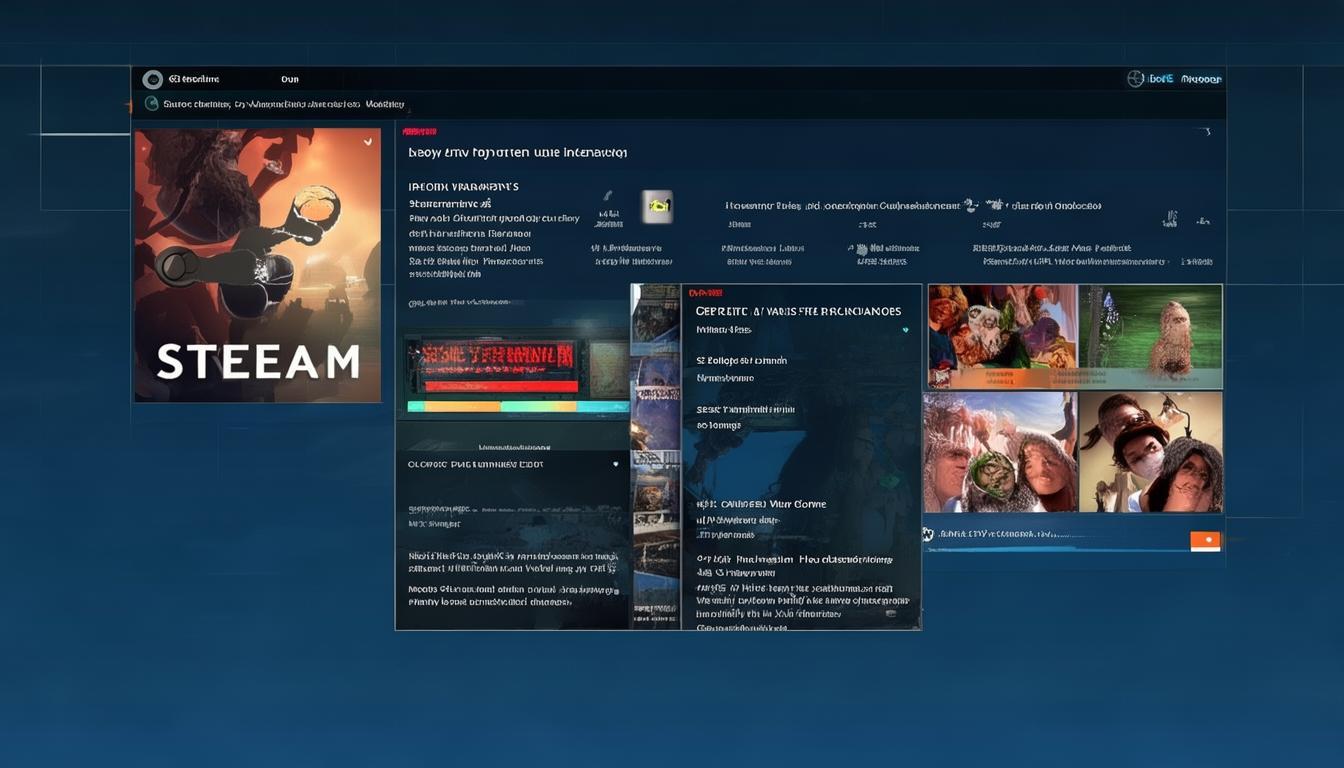Click the blue progress bar under the screenshots

(x=1055, y=548)
